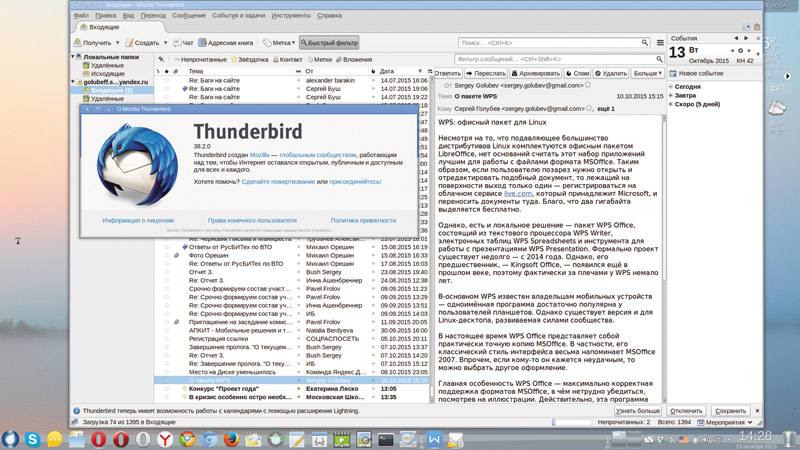Viewport: 800px width, 450px height.
Task: Expand the Больше actions dropdown
Action: pyautogui.click(x=647, y=73)
